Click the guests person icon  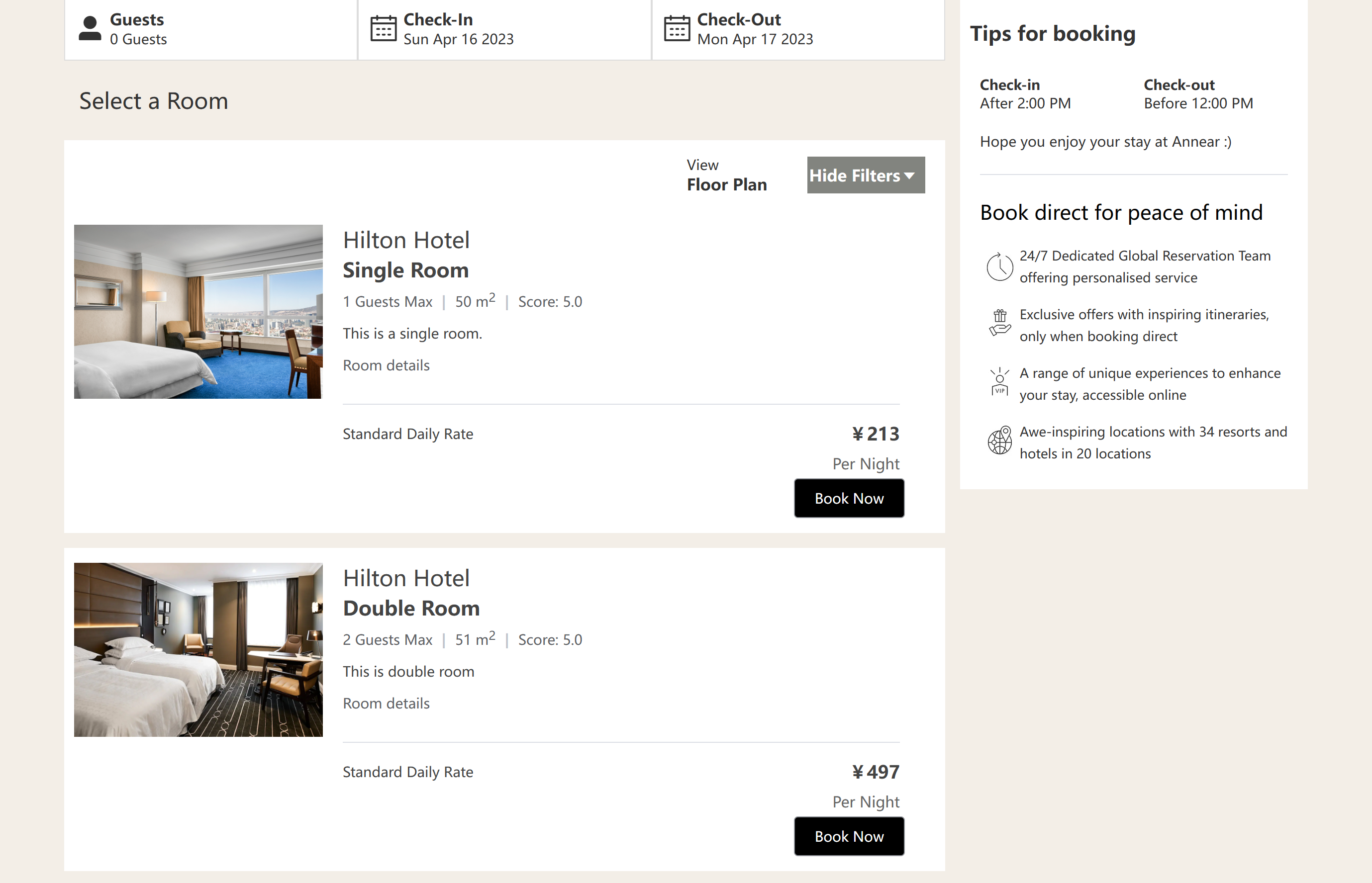pos(90,29)
